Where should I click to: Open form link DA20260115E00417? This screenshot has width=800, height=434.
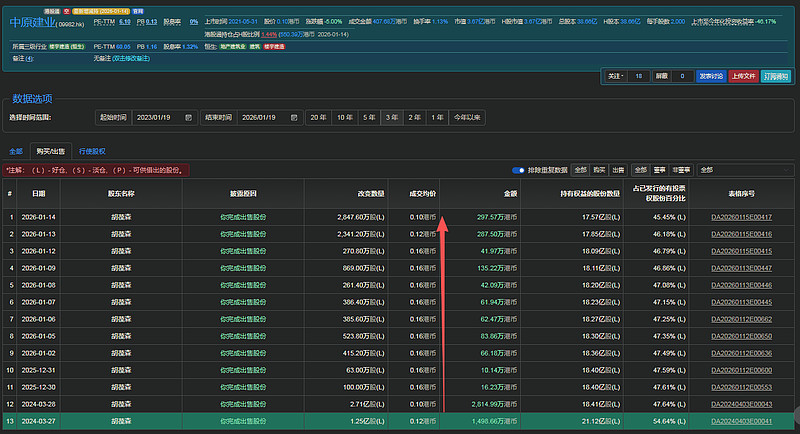pyautogui.click(x=741, y=216)
